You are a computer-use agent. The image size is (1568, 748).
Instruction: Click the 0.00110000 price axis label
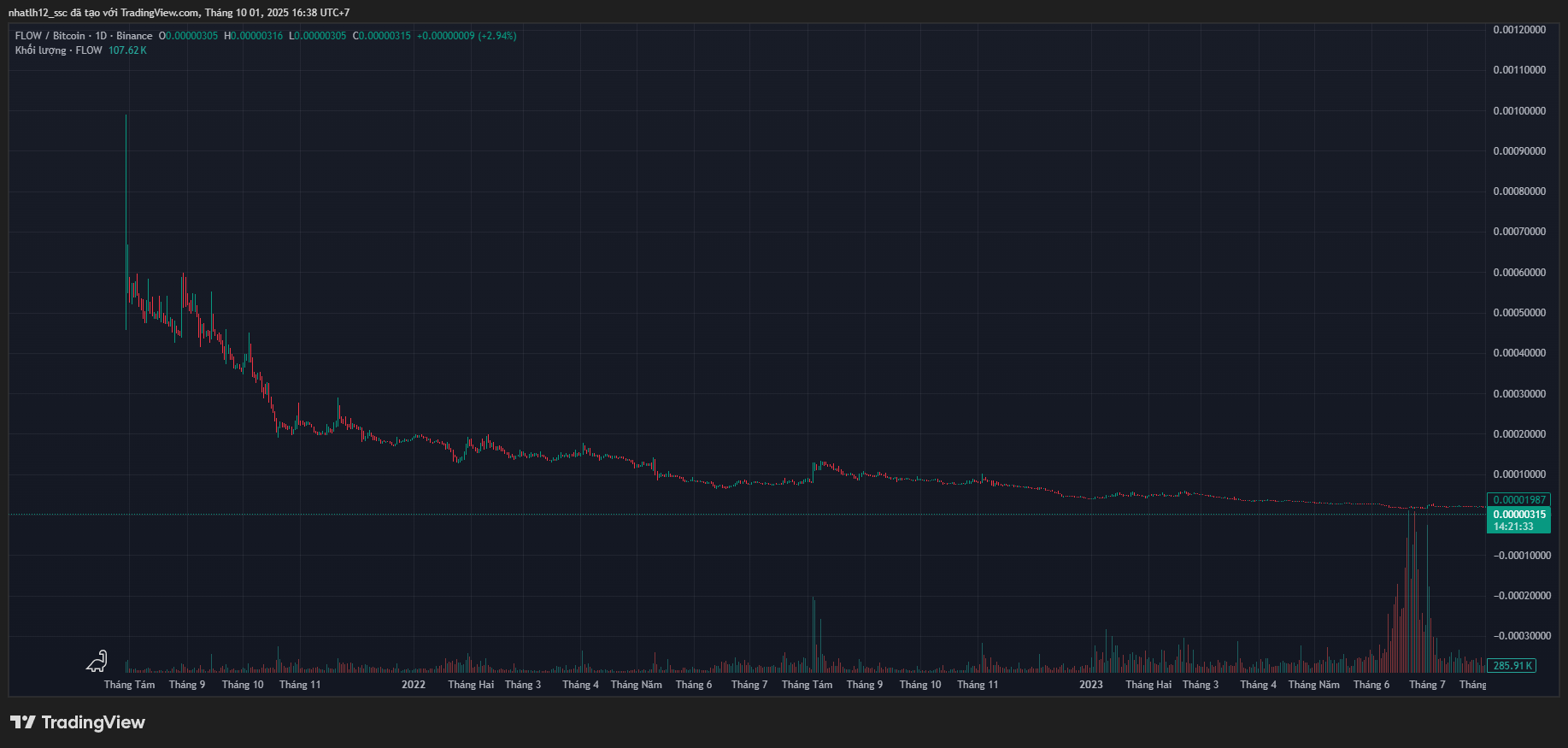click(x=1519, y=70)
